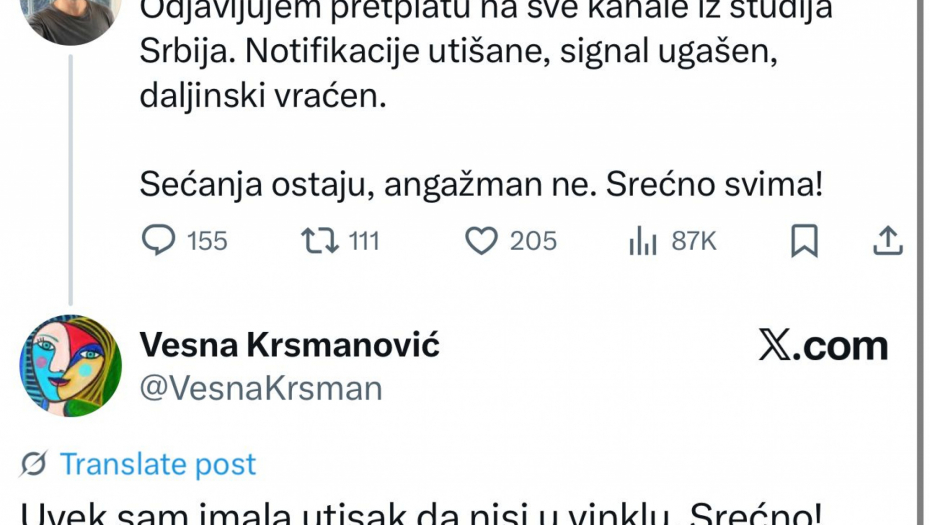Click the translate icon beside Translate post
Viewport: 930px width, 525px height.
click(x=34, y=464)
